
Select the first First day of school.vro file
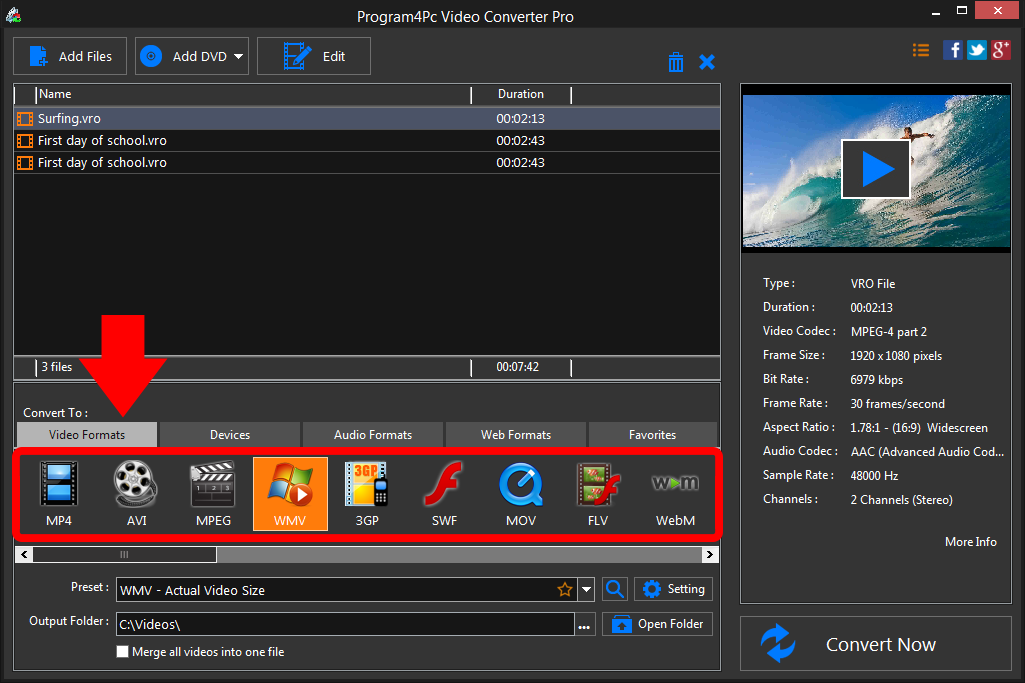click(102, 141)
